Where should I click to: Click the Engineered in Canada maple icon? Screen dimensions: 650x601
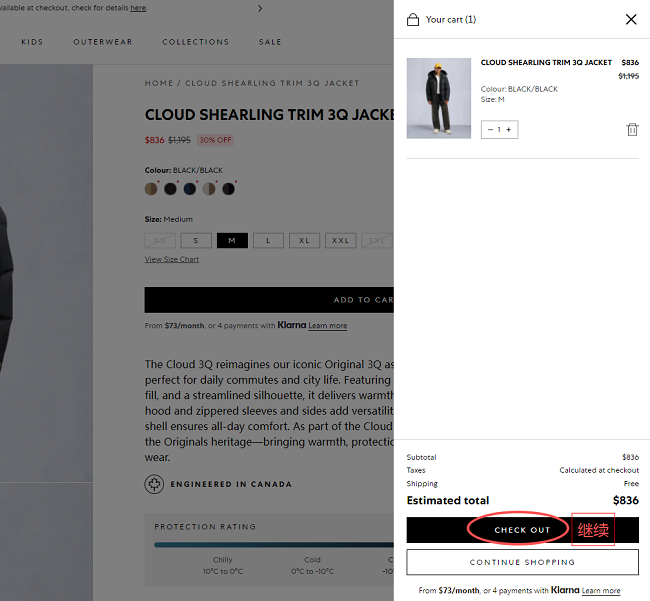[x=154, y=484]
